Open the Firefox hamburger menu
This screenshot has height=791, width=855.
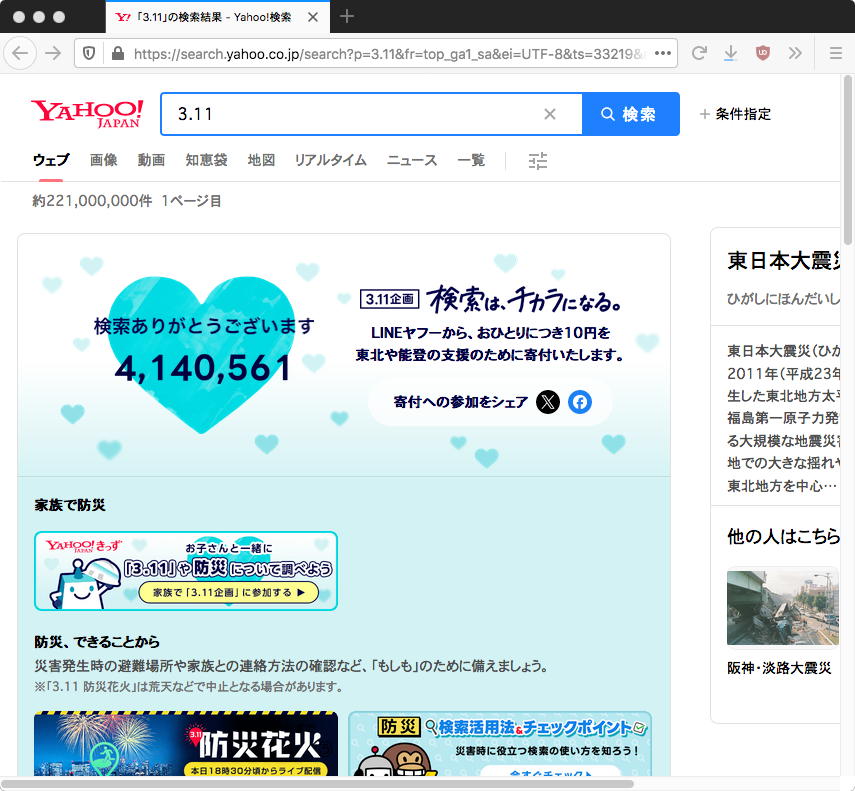point(836,53)
